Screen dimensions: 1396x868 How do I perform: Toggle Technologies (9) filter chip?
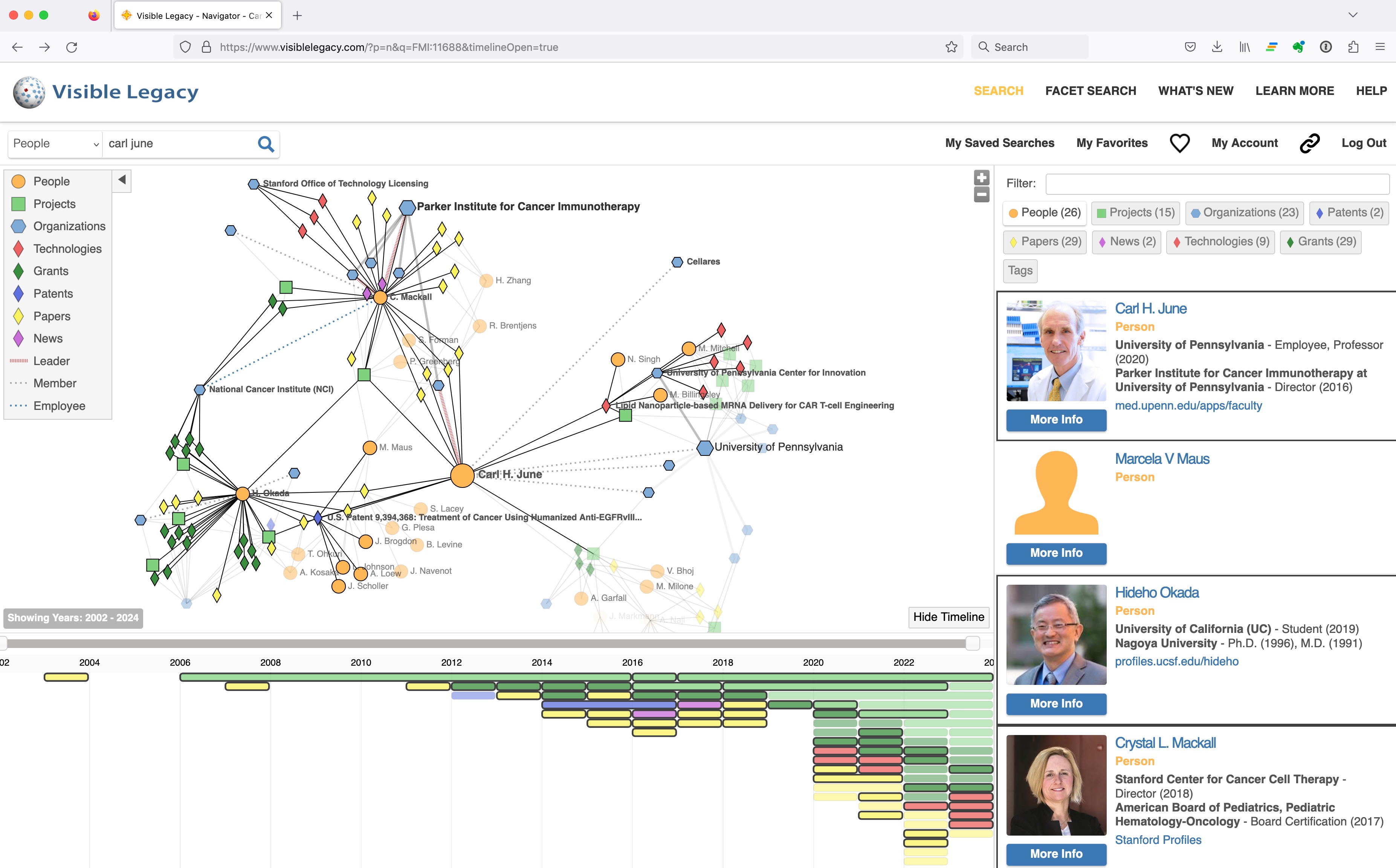pyautogui.click(x=1220, y=242)
